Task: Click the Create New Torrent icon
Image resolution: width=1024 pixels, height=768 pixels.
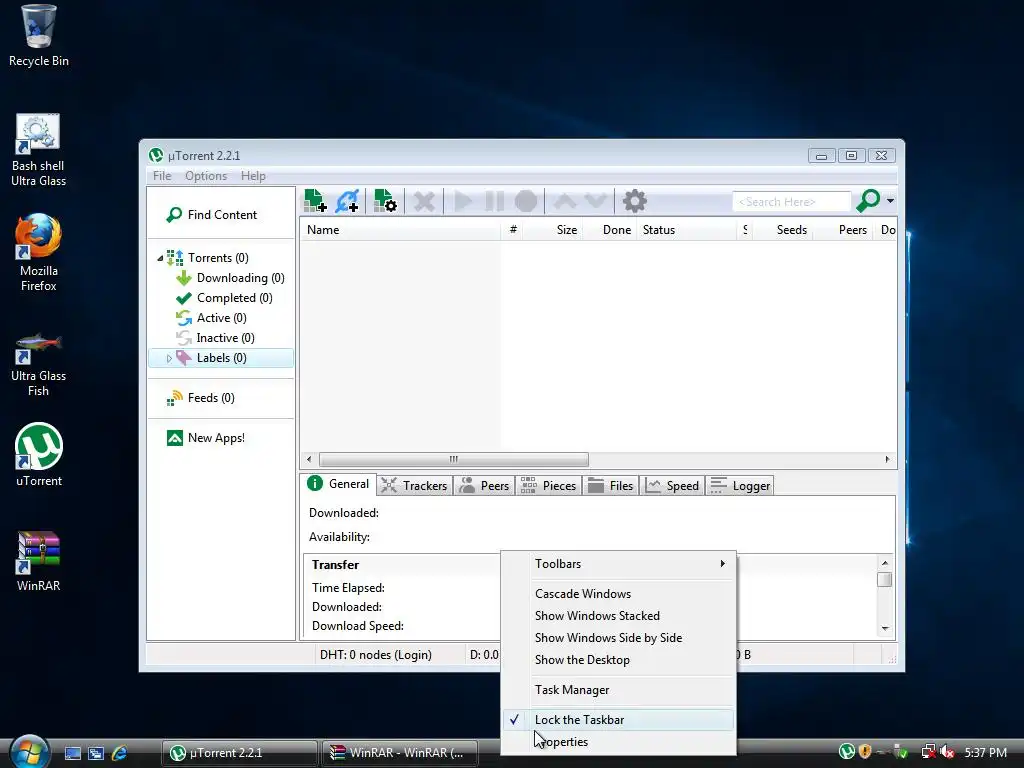Action: (x=385, y=201)
